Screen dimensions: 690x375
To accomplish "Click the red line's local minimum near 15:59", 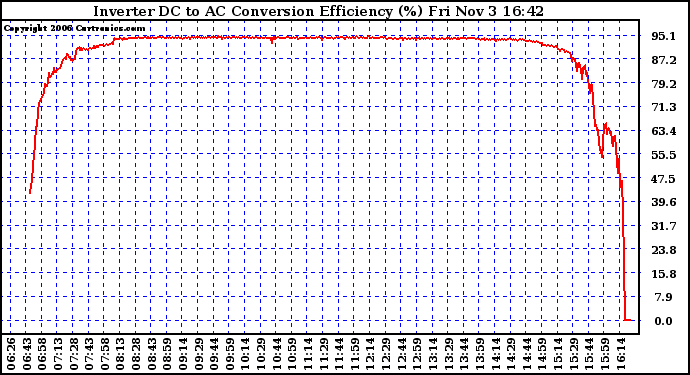I will click(x=602, y=156).
